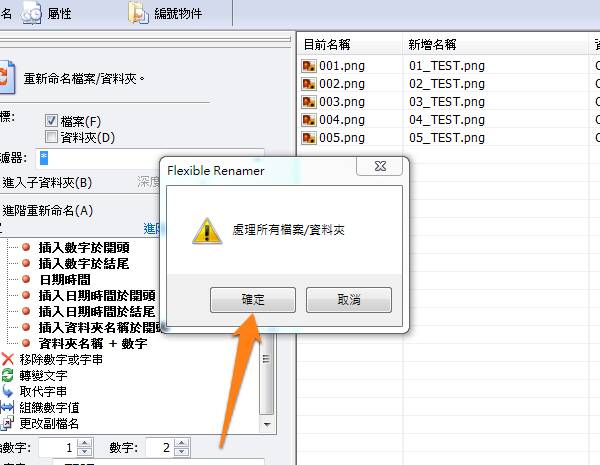Select file 001.png in the list
Viewport: 600px width, 465px height.
click(x=342, y=66)
